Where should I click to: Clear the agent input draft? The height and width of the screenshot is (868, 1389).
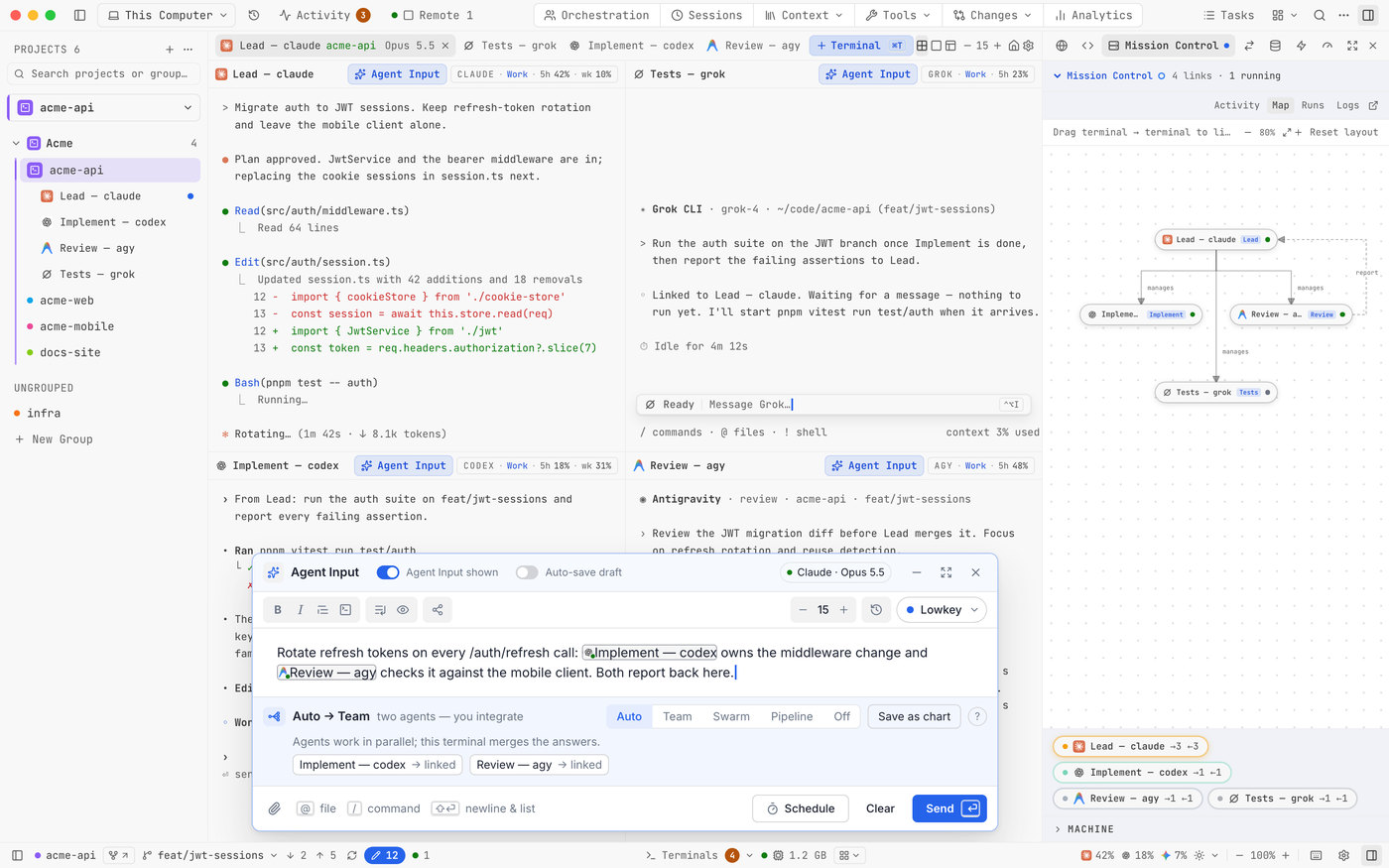coord(880,808)
